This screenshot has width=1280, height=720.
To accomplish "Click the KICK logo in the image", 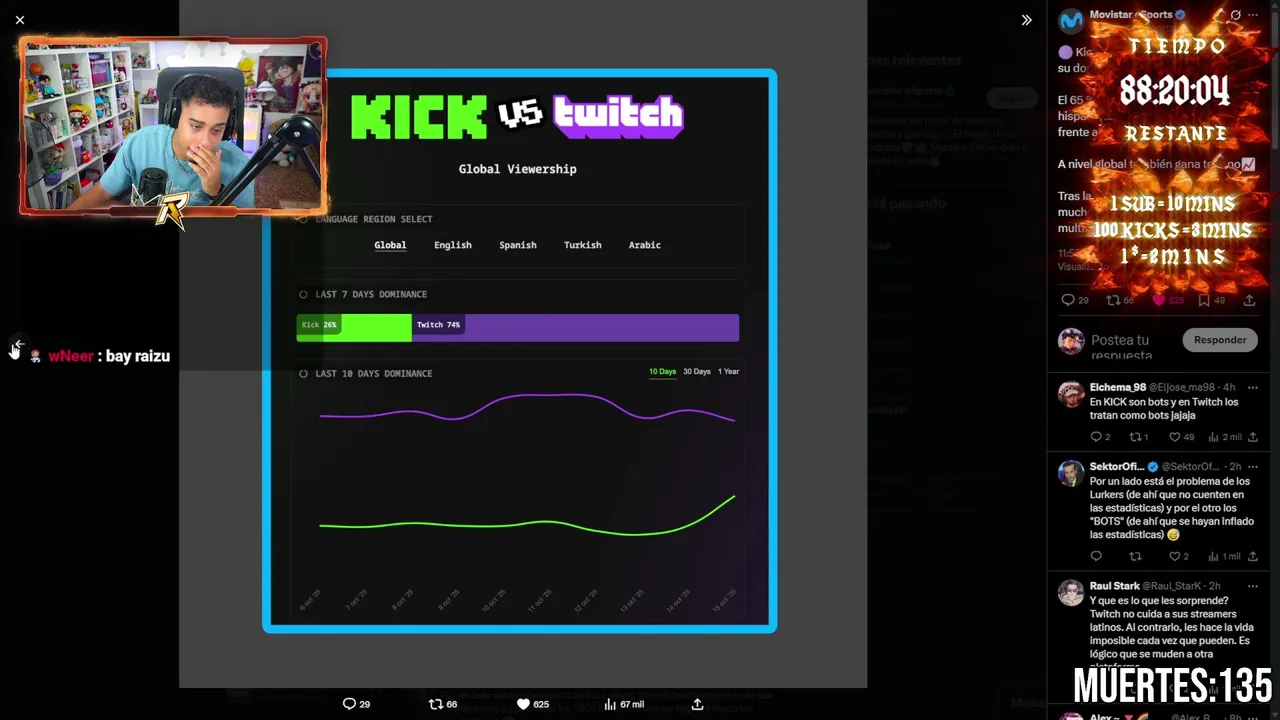I will (x=418, y=117).
